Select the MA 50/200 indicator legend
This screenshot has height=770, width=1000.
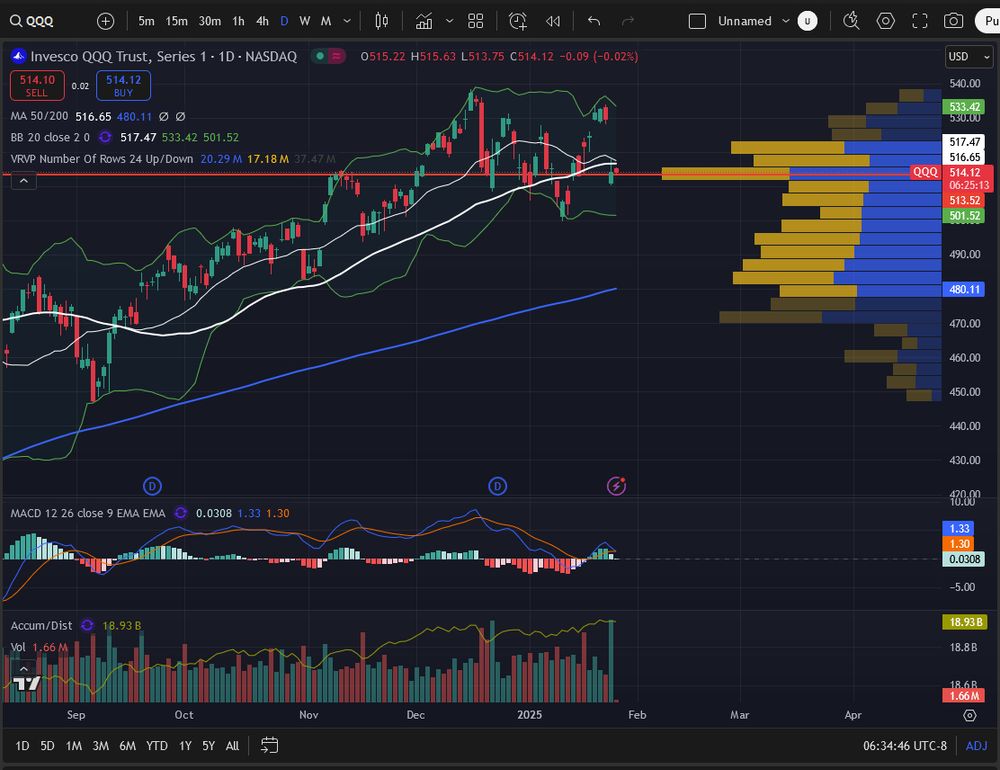point(39,116)
